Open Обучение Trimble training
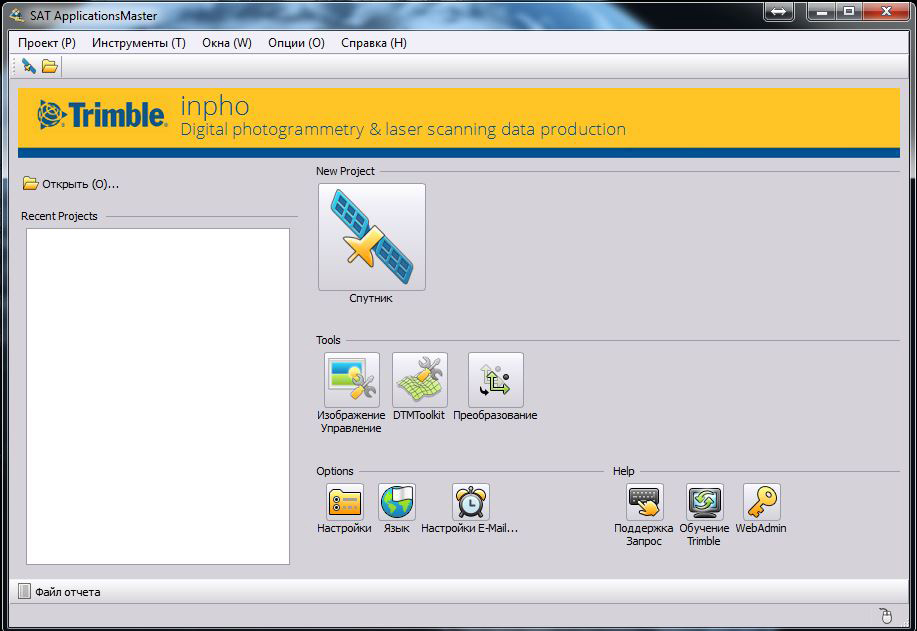This screenshot has width=917, height=631. tap(705, 502)
